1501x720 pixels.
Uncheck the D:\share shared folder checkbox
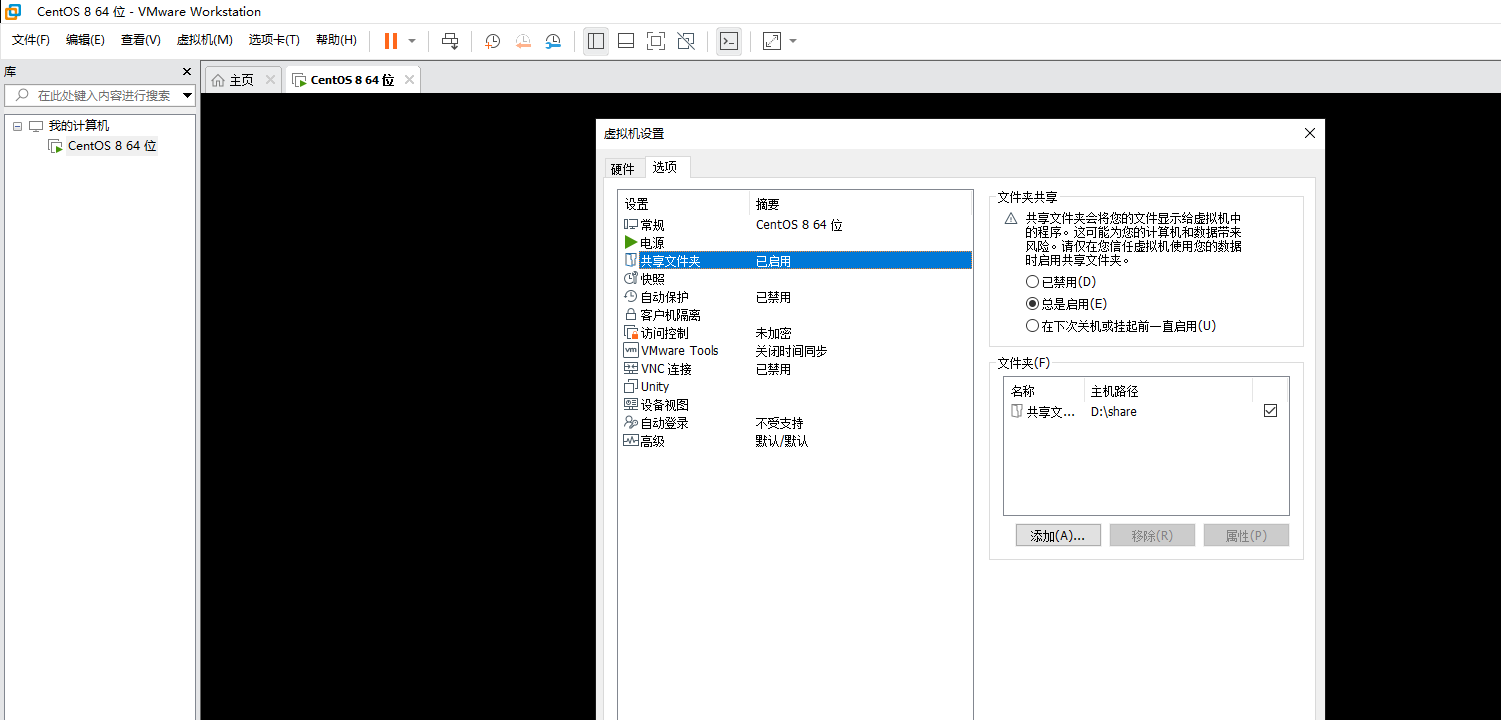click(x=1270, y=411)
